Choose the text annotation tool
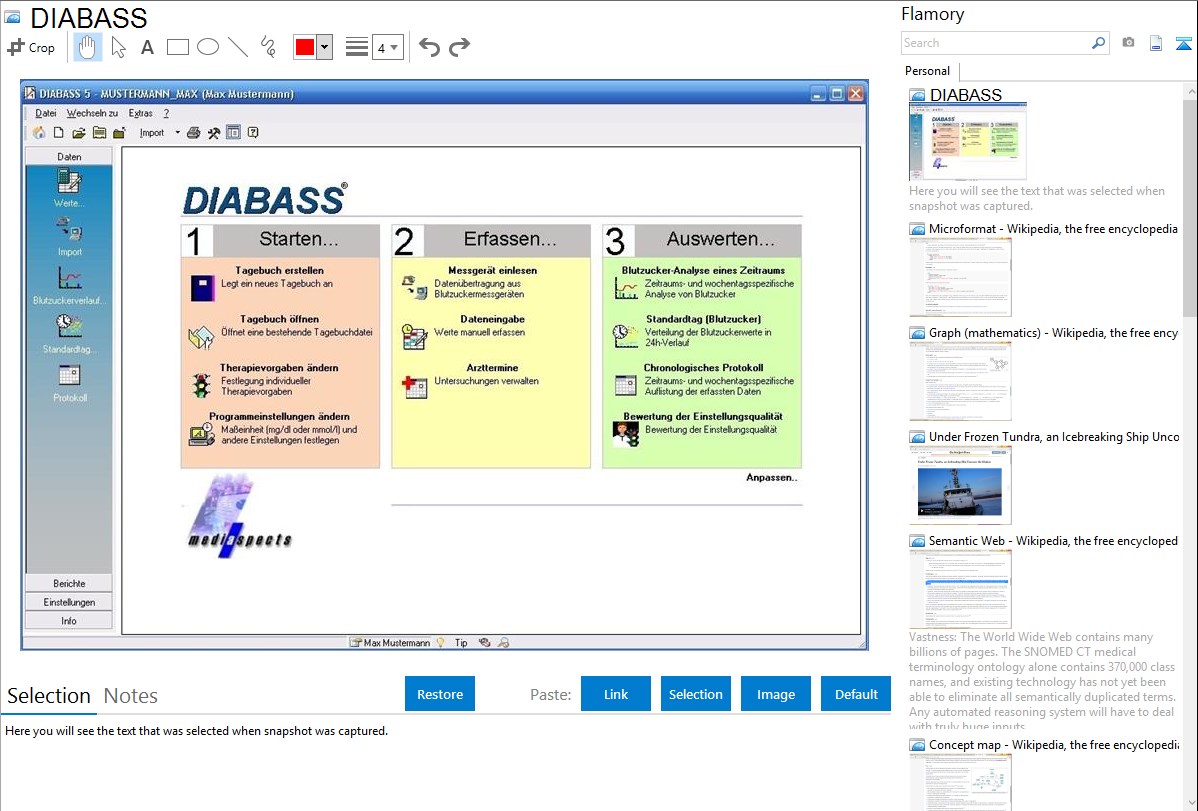 (147, 47)
